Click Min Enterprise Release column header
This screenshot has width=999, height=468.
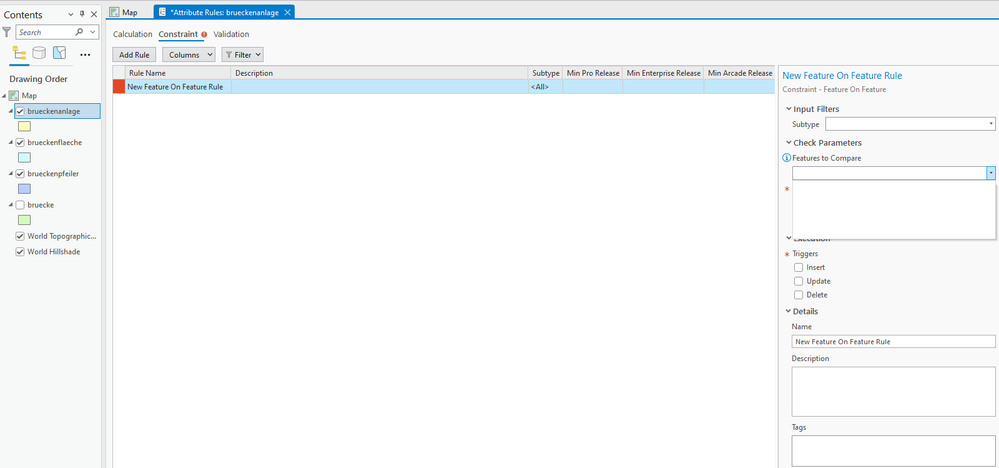tap(663, 73)
